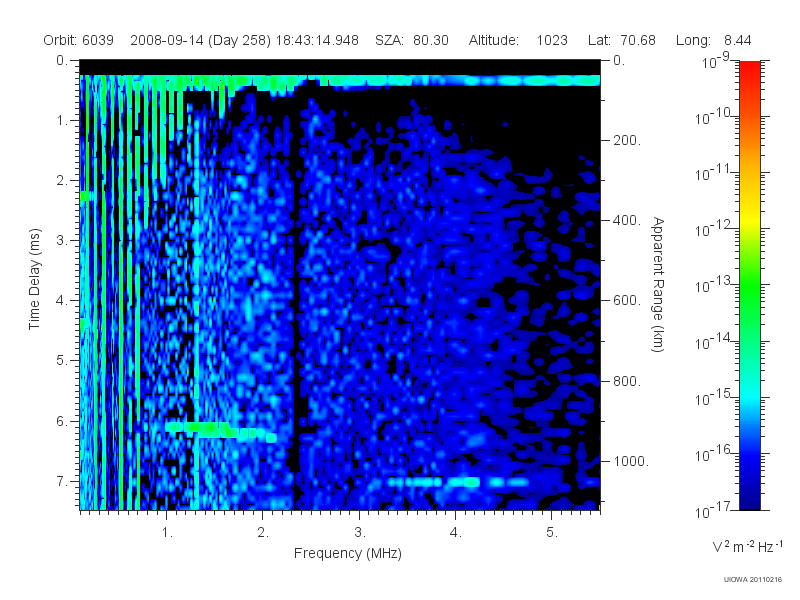
Task: Click the 'Apparent Range (km)' axis label
Action: (x=658, y=284)
